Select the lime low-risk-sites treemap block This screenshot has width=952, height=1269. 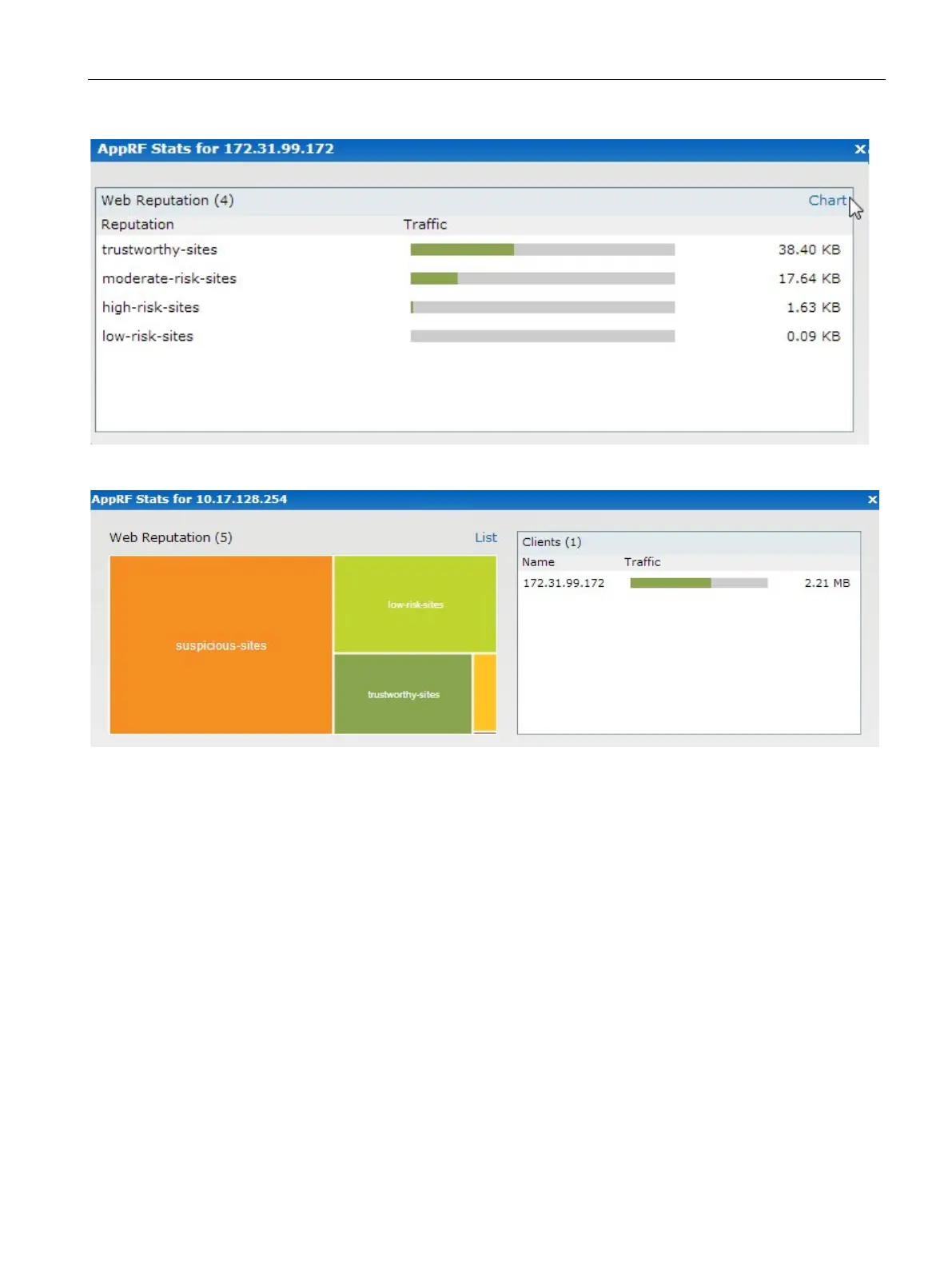point(415,604)
